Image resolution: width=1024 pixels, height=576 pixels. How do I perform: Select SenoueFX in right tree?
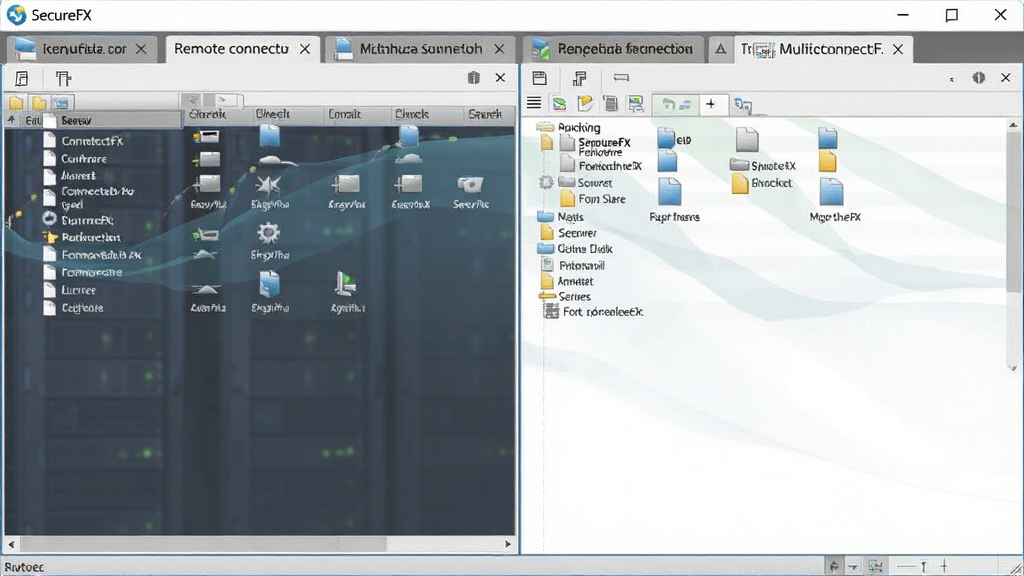pos(604,142)
